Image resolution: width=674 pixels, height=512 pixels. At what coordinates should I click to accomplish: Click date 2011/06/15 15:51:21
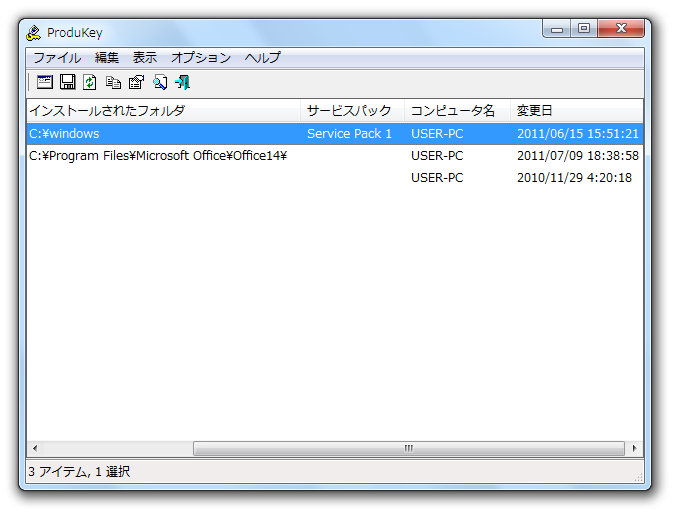578,134
